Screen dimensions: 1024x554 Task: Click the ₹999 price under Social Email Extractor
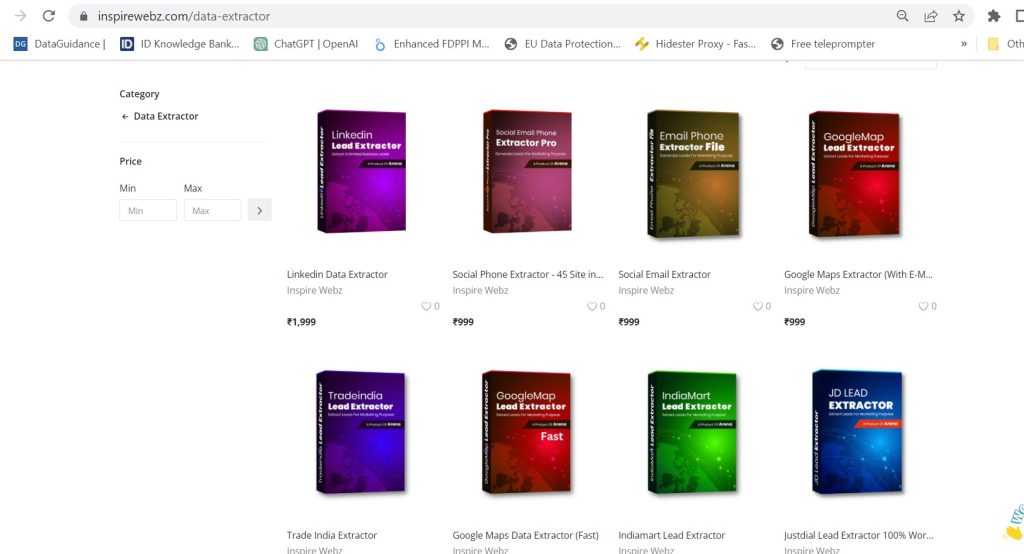click(x=629, y=321)
